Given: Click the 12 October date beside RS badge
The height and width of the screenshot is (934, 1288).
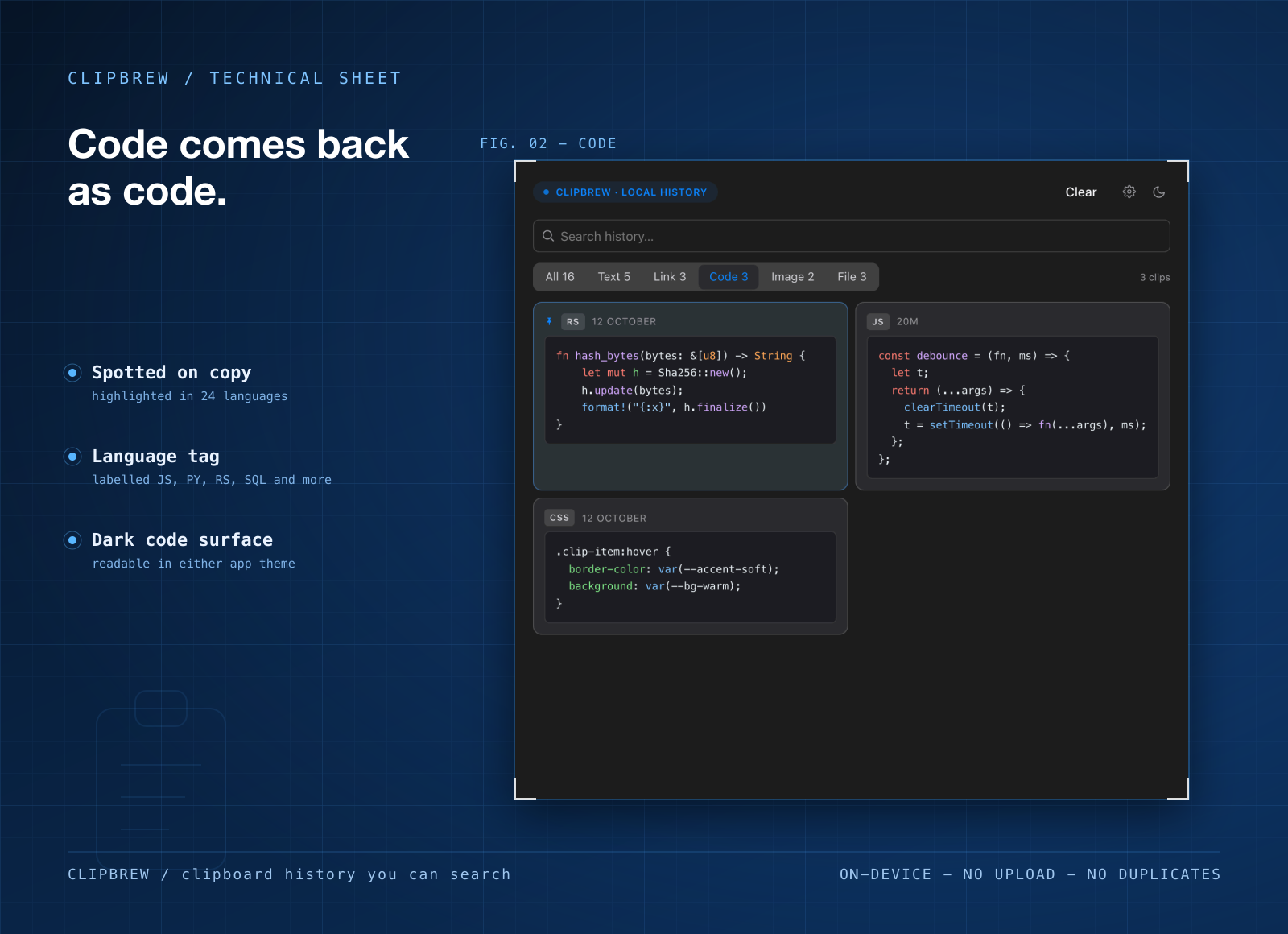Looking at the screenshot, I should click(624, 321).
